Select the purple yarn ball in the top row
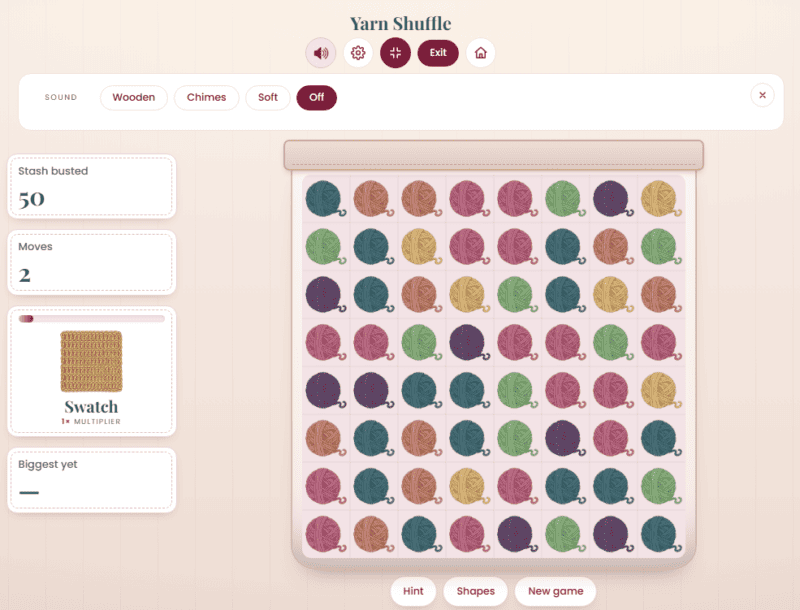Screen dimensions: 800x610 click(x=613, y=198)
